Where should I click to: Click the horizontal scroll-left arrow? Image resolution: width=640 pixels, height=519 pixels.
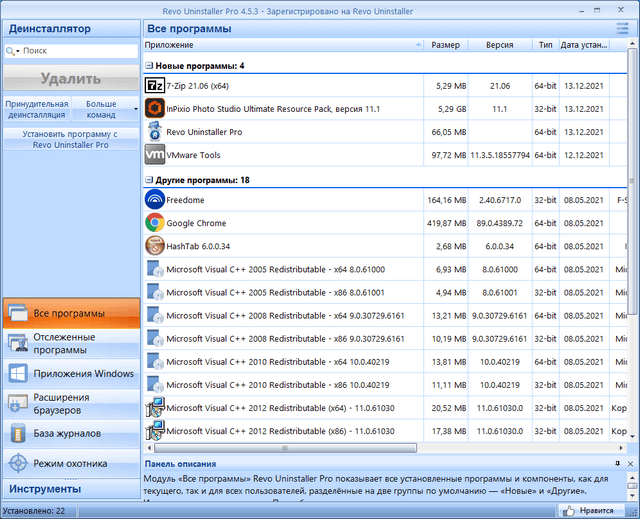point(149,448)
